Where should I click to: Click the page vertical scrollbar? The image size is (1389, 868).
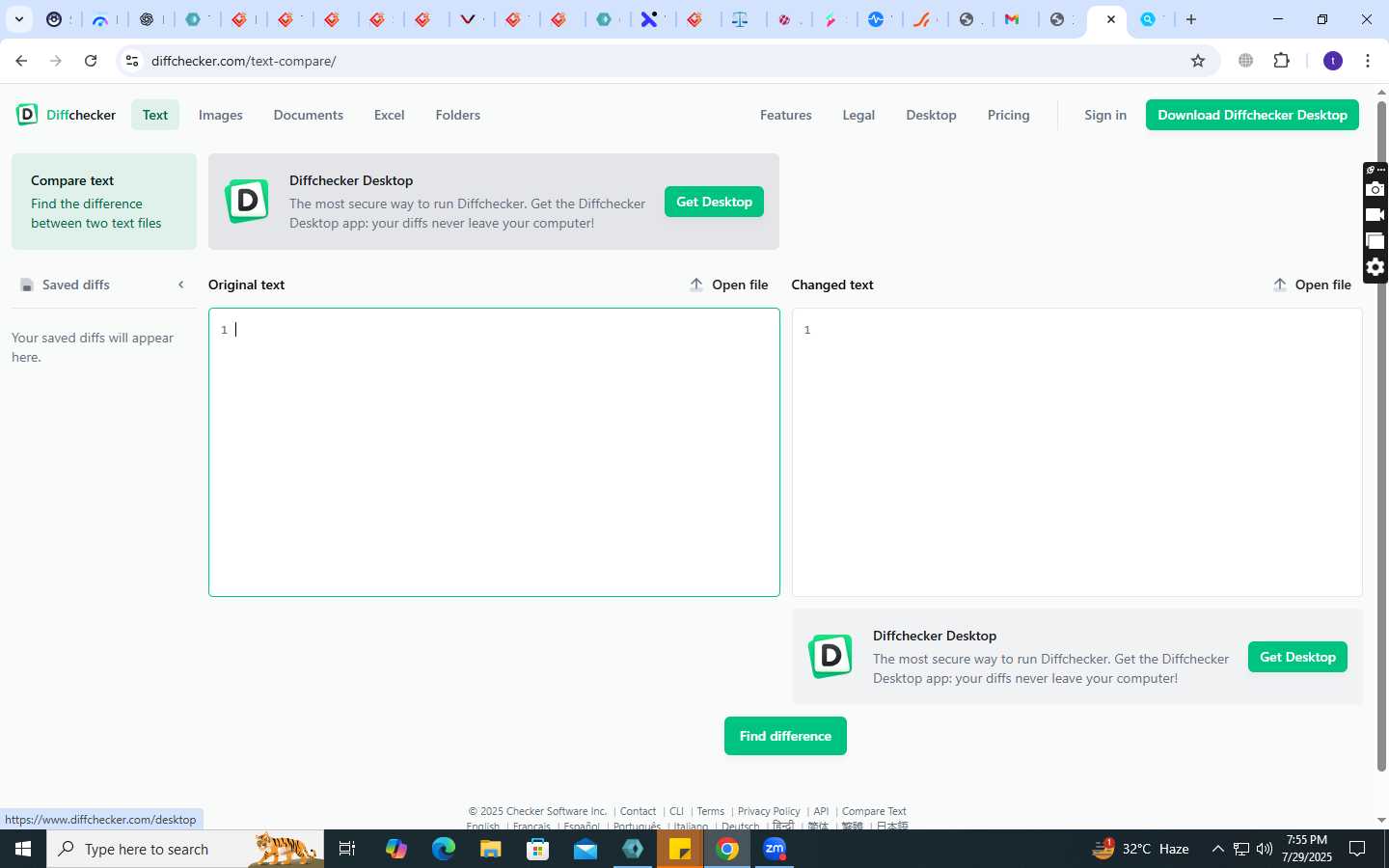[x=1381, y=434]
